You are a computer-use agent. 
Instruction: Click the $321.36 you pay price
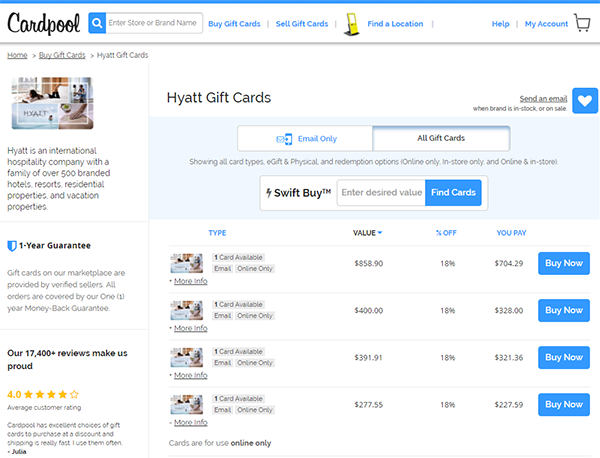point(509,357)
